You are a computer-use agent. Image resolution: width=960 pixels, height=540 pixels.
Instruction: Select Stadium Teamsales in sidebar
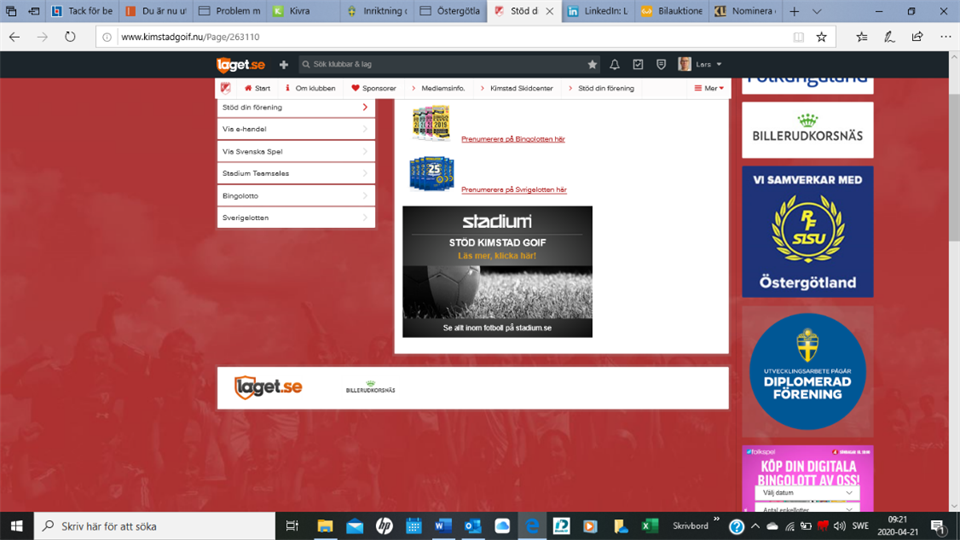click(295, 173)
